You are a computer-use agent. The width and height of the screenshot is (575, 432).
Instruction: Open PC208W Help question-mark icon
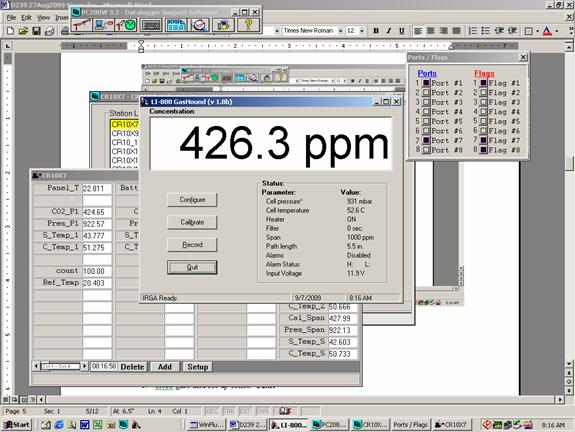(x=248, y=25)
